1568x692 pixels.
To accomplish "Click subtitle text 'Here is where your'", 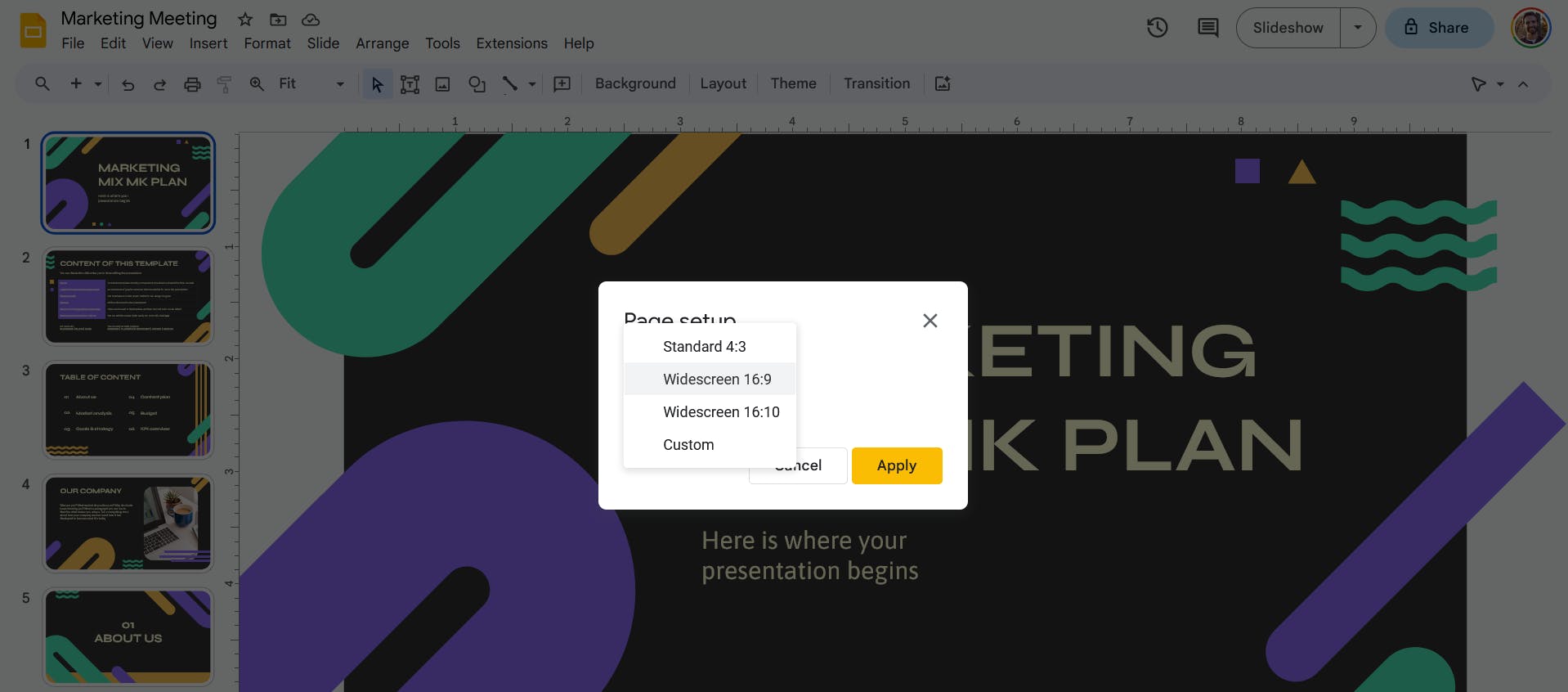I will tap(804, 541).
